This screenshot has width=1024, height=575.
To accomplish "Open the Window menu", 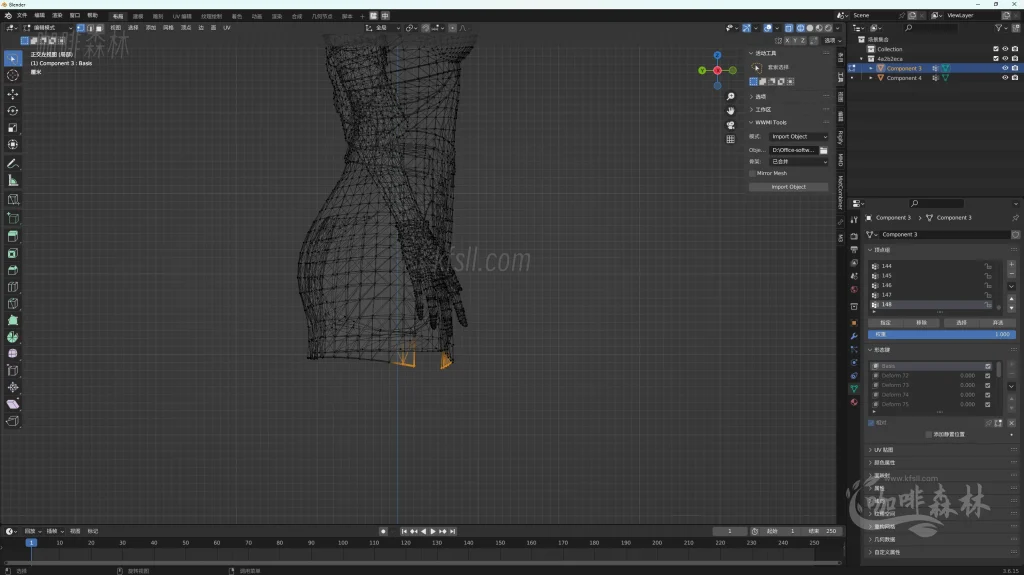I will pos(74,16).
